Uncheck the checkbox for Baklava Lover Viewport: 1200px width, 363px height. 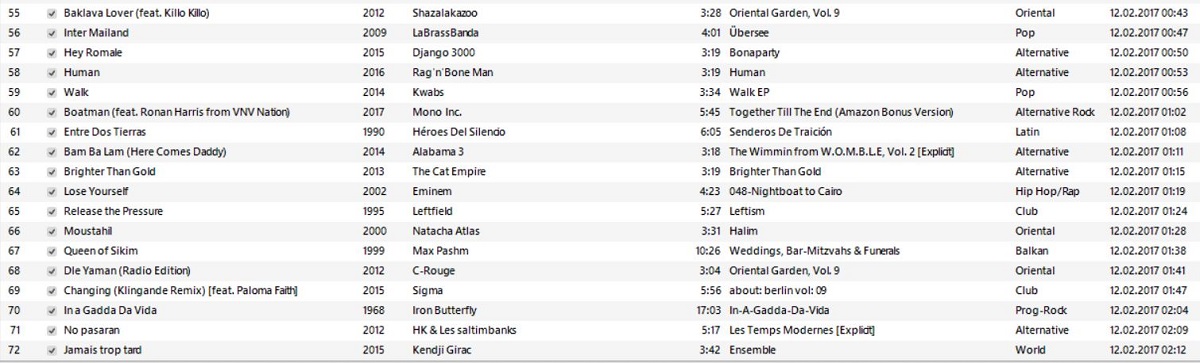[x=52, y=13]
